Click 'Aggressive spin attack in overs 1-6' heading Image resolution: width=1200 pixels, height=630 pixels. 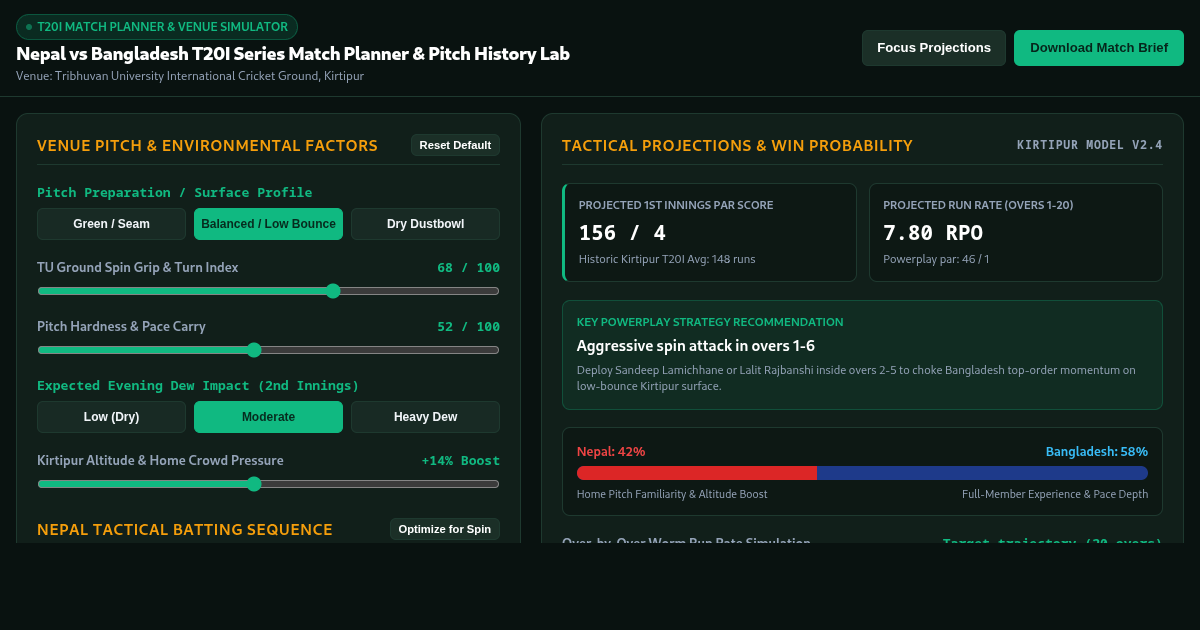pyautogui.click(x=696, y=346)
